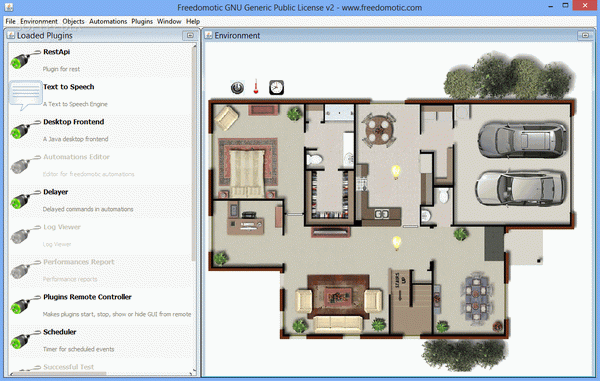Select the Plugins Remote Controller entry
The width and height of the screenshot is (600, 381).
click(x=100, y=305)
